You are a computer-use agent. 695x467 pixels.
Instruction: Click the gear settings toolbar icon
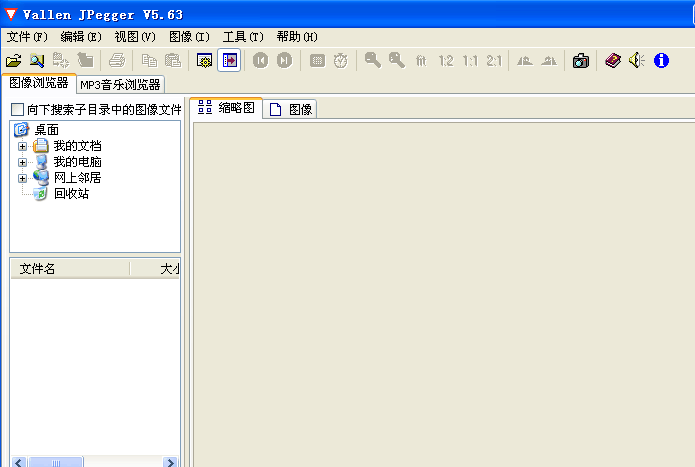click(205, 61)
